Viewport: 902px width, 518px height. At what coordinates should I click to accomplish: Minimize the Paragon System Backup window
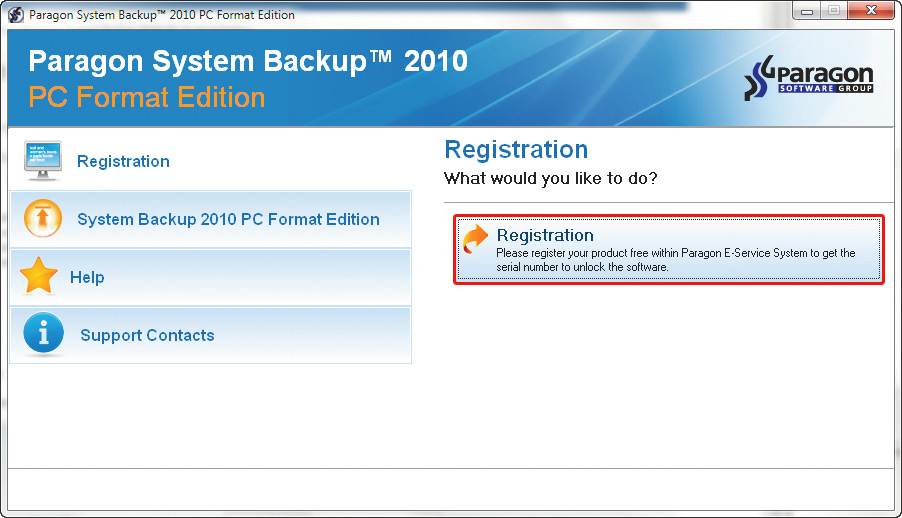click(x=808, y=11)
